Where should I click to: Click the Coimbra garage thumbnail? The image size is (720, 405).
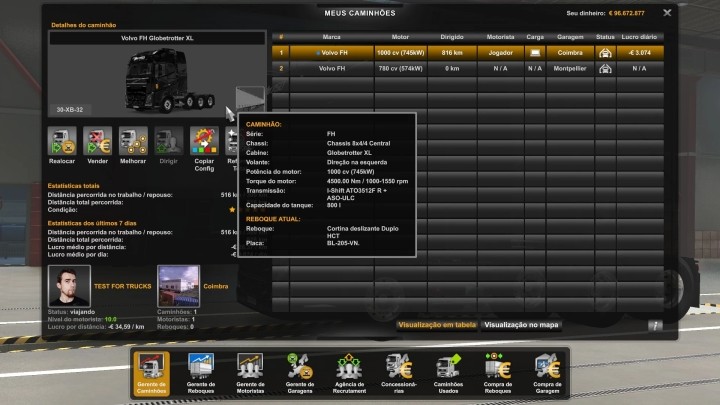tap(179, 286)
